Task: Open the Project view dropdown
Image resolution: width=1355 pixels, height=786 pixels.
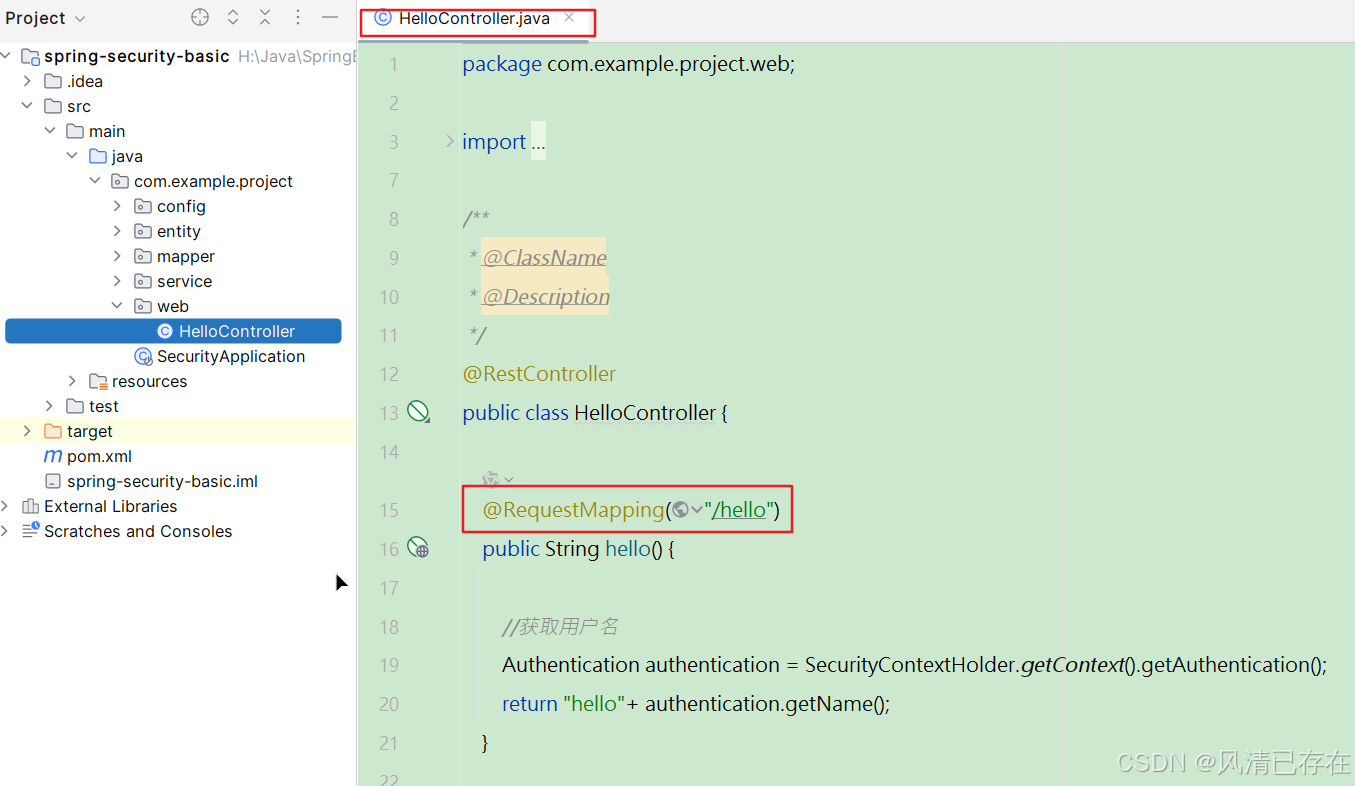Action: point(46,18)
